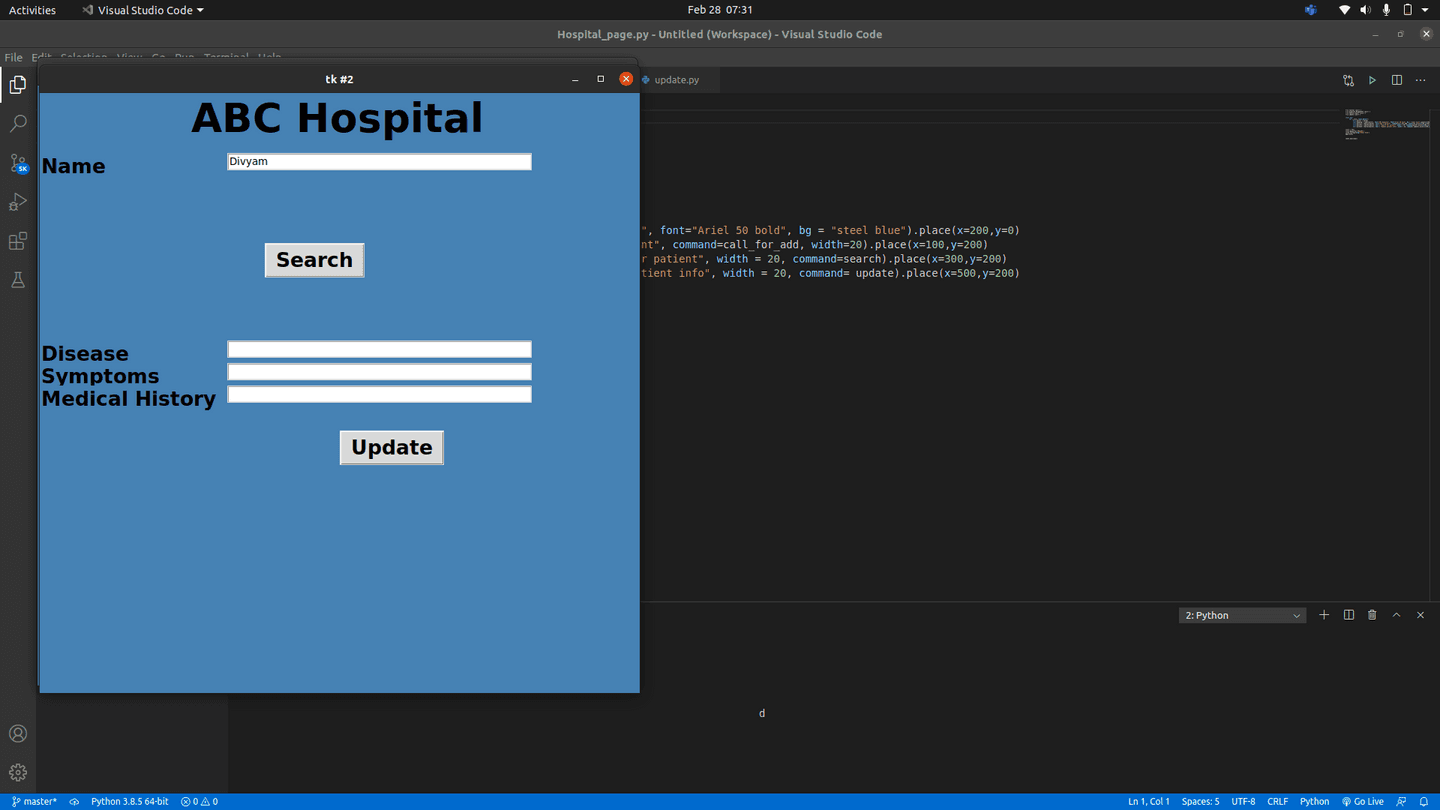Minimize the tk #2 window

tap(575, 79)
